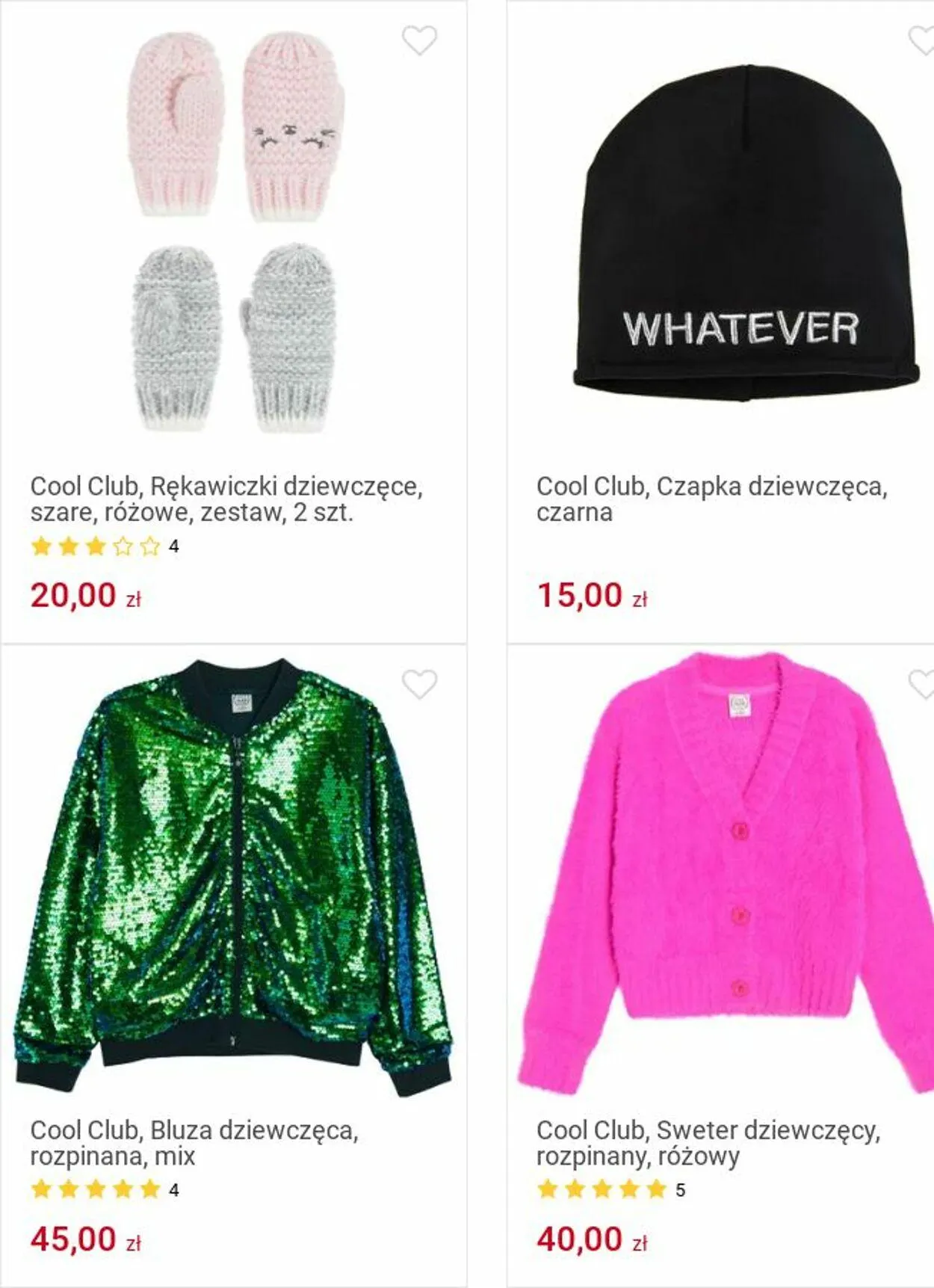The image size is (934, 1288).
Task: Select the 20,00 zł mittens price
Action: coord(86,596)
